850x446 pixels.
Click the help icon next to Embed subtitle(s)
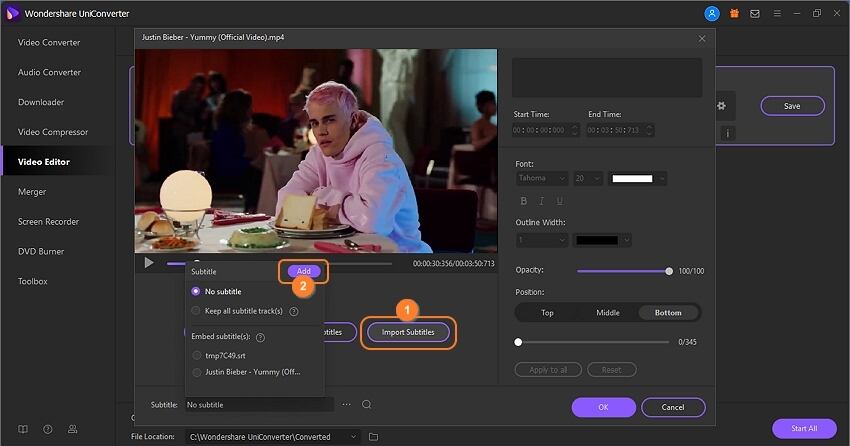pos(260,337)
